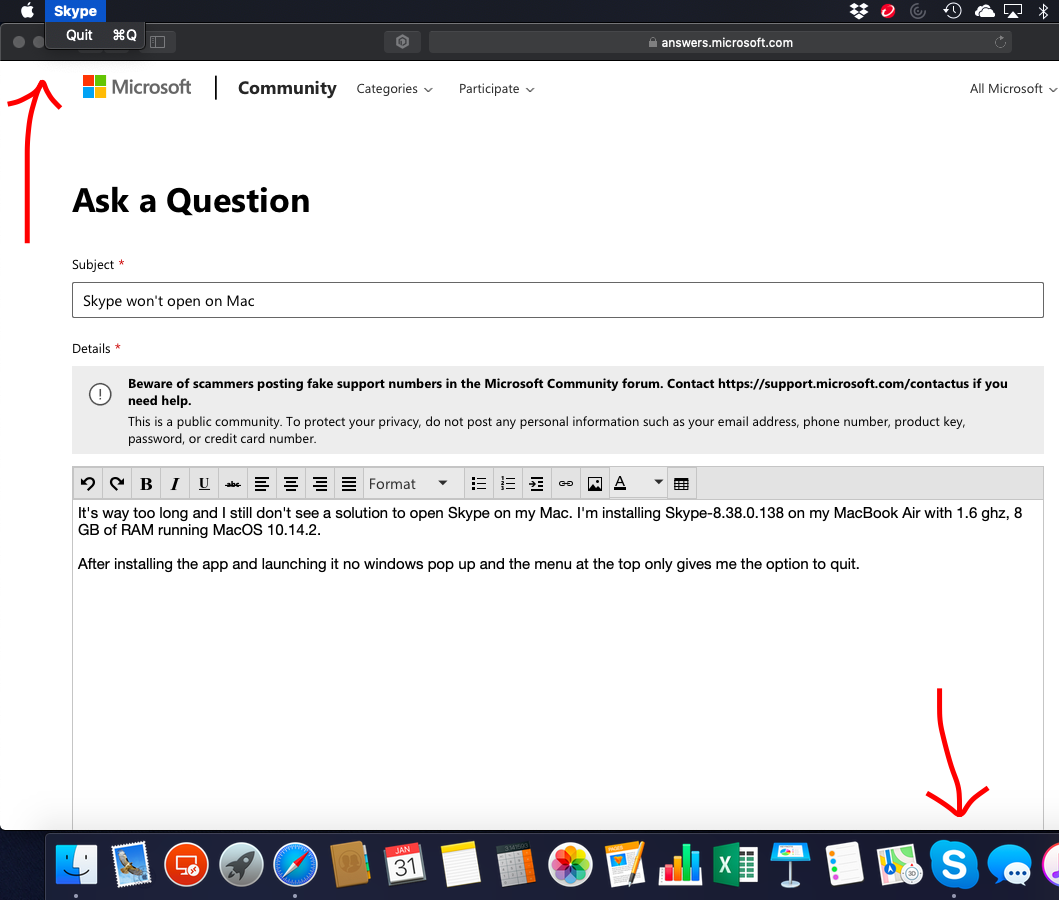Viewport: 1059px width, 900px height.
Task: Open Photos from the Dock
Action: [570, 864]
